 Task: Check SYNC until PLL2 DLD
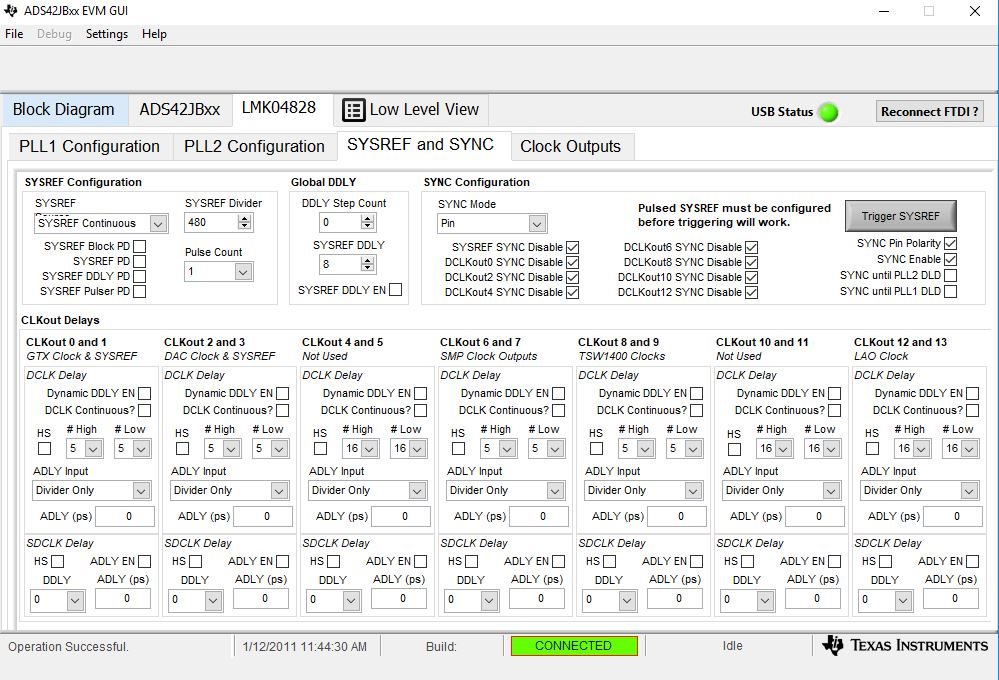(950, 275)
